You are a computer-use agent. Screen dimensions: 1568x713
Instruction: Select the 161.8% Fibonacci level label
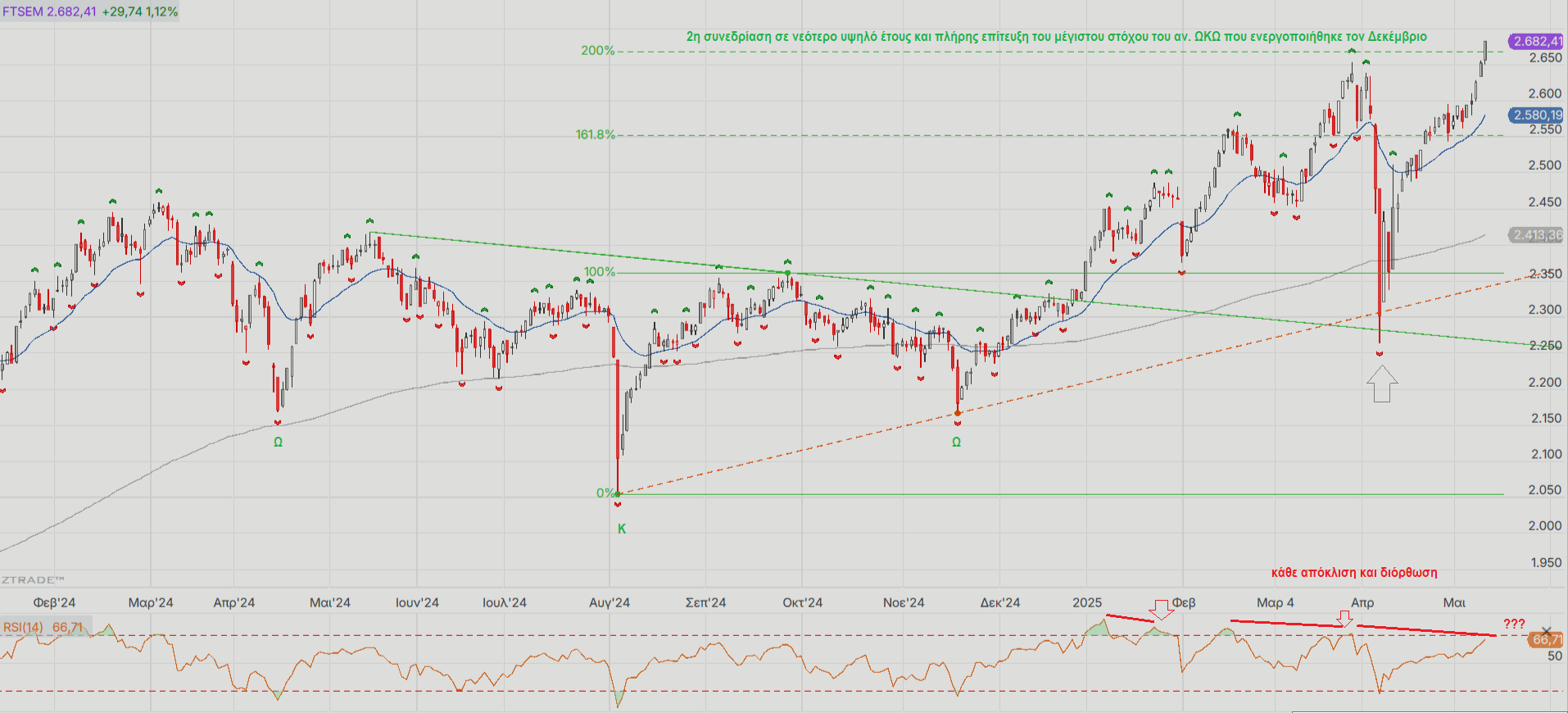point(596,134)
